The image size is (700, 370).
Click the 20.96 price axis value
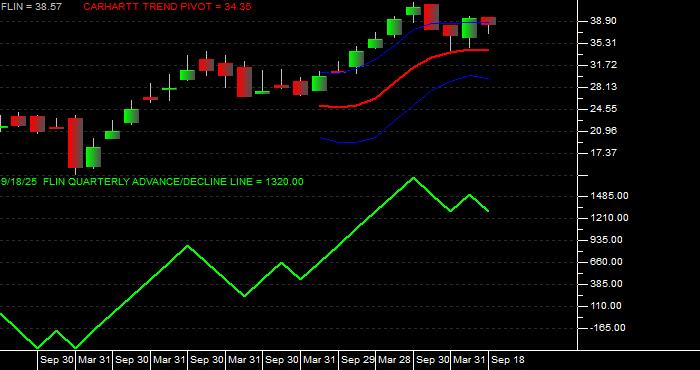coord(604,131)
